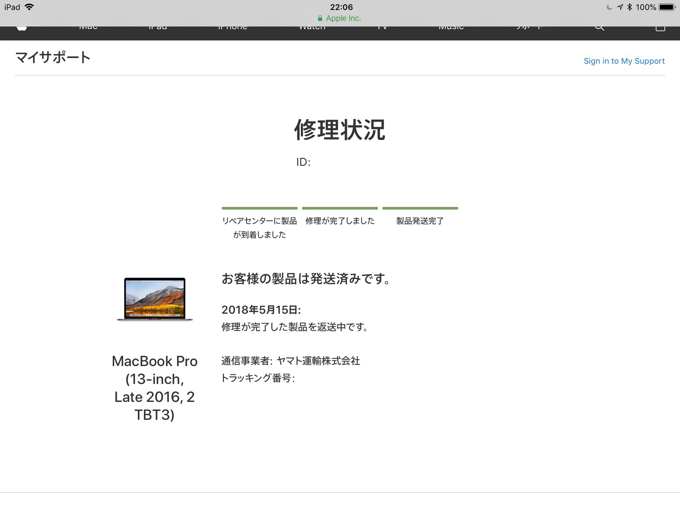Tap the 22:06 clock in status bar
The width and height of the screenshot is (680, 510).
point(341,7)
